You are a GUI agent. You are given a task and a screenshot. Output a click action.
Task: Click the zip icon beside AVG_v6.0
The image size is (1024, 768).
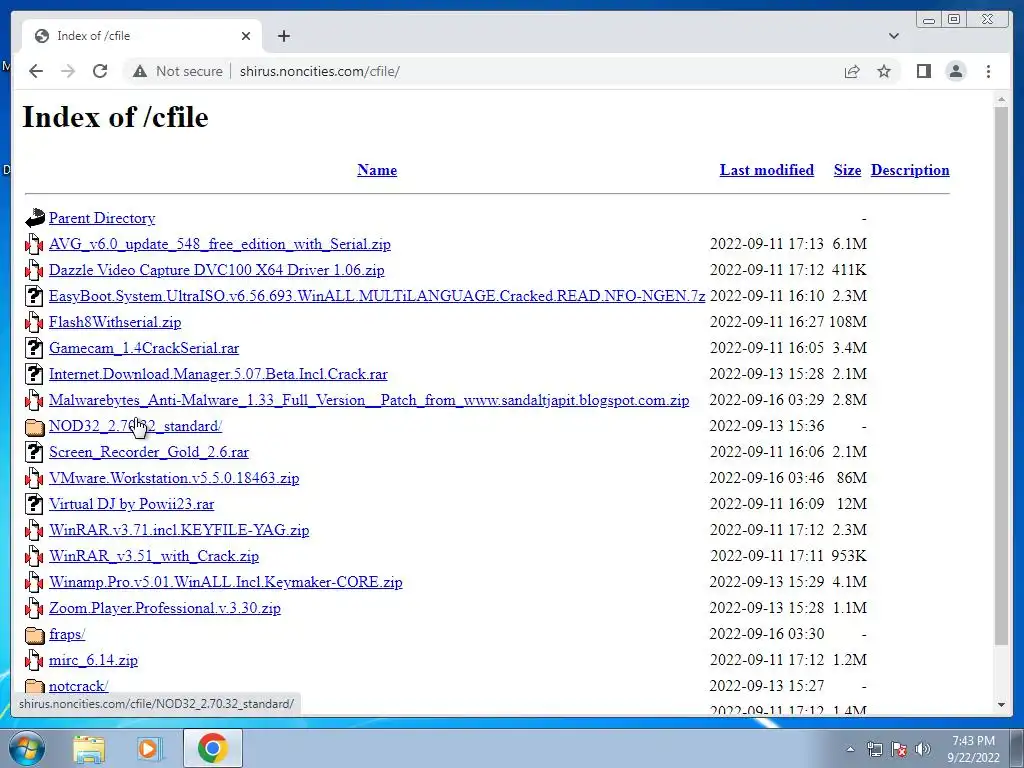[x=34, y=244]
